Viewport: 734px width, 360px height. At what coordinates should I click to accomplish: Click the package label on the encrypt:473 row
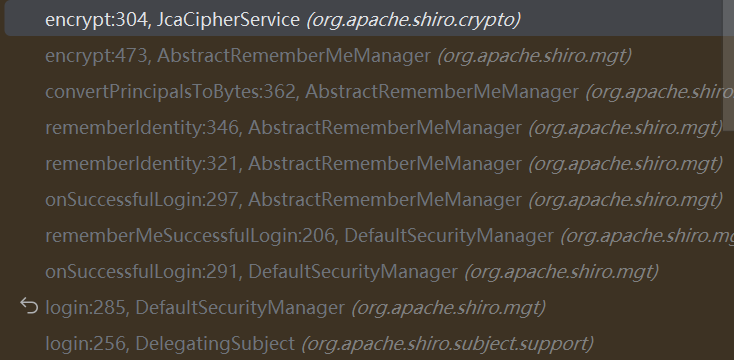tap(534, 56)
